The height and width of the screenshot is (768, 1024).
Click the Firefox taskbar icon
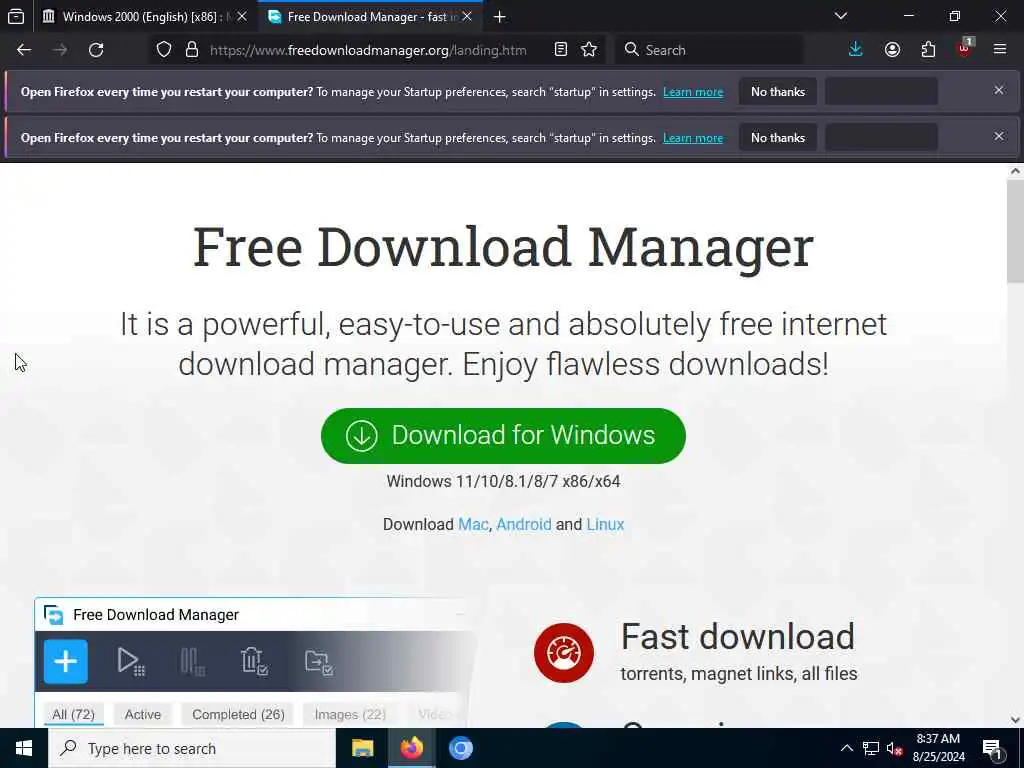pyautogui.click(x=411, y=748)
